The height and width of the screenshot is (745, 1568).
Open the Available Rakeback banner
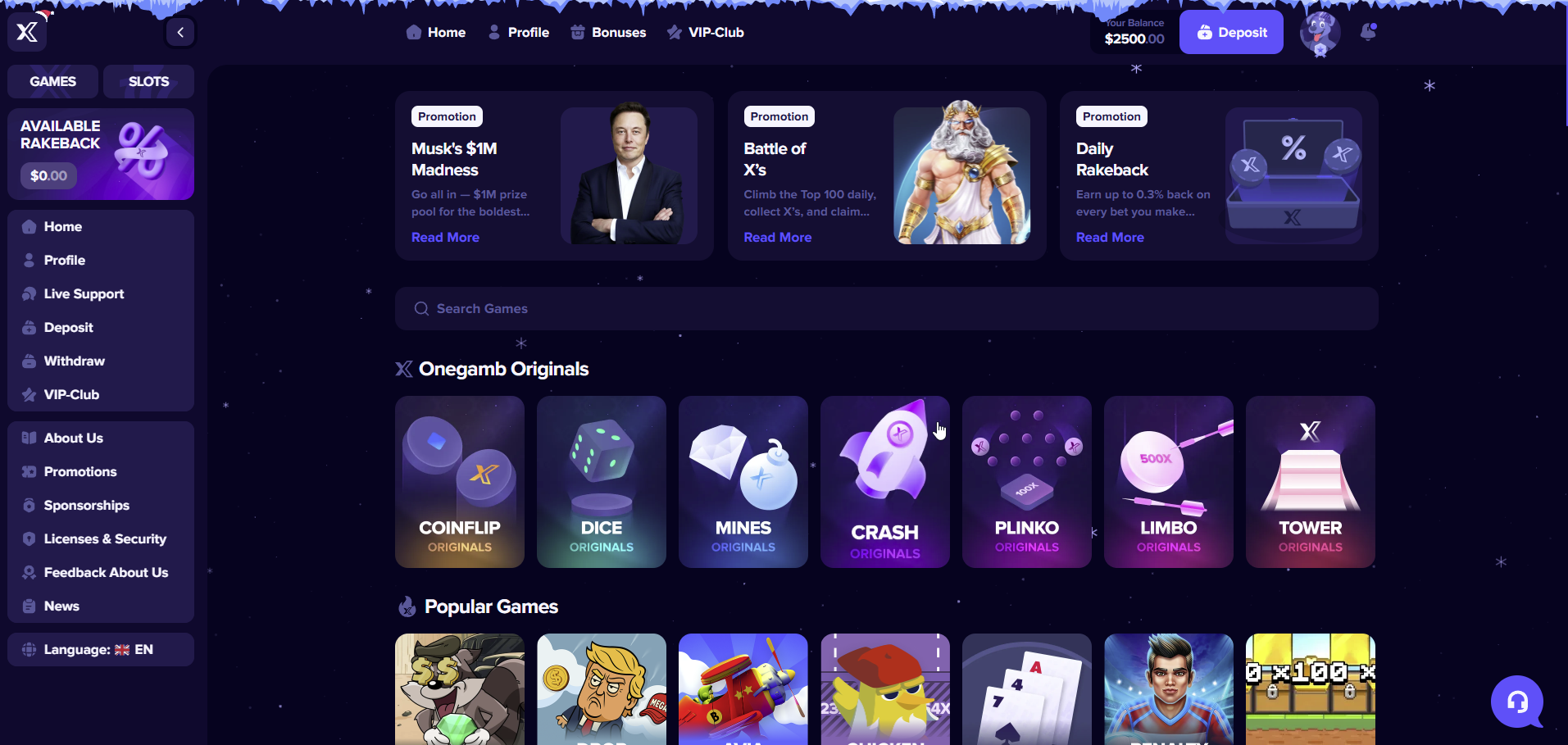coord(101,154)
